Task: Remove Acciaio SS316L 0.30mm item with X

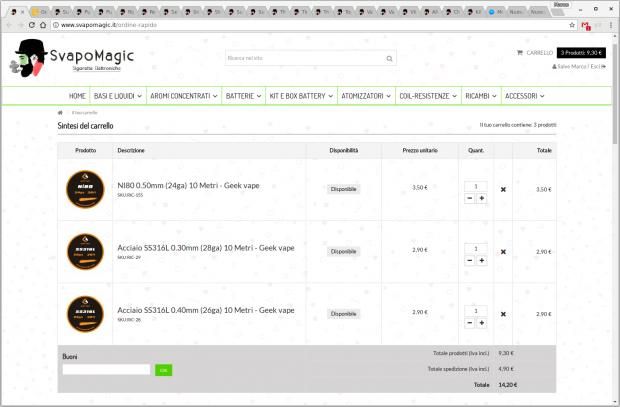Action: pos(503,252)
